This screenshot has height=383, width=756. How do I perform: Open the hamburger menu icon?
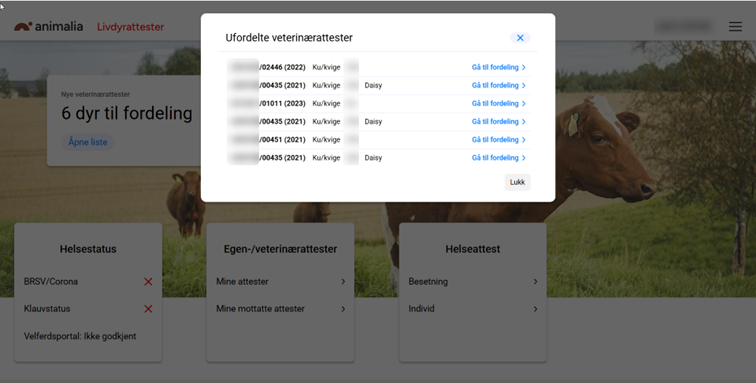point(735,27)
